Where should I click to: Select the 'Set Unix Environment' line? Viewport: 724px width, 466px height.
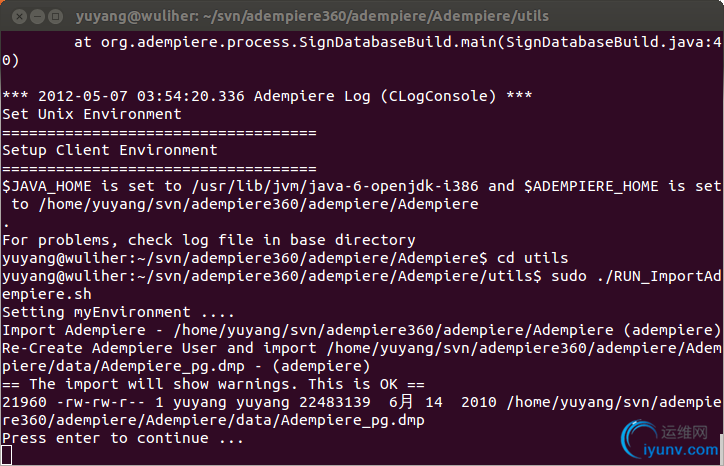92,114
